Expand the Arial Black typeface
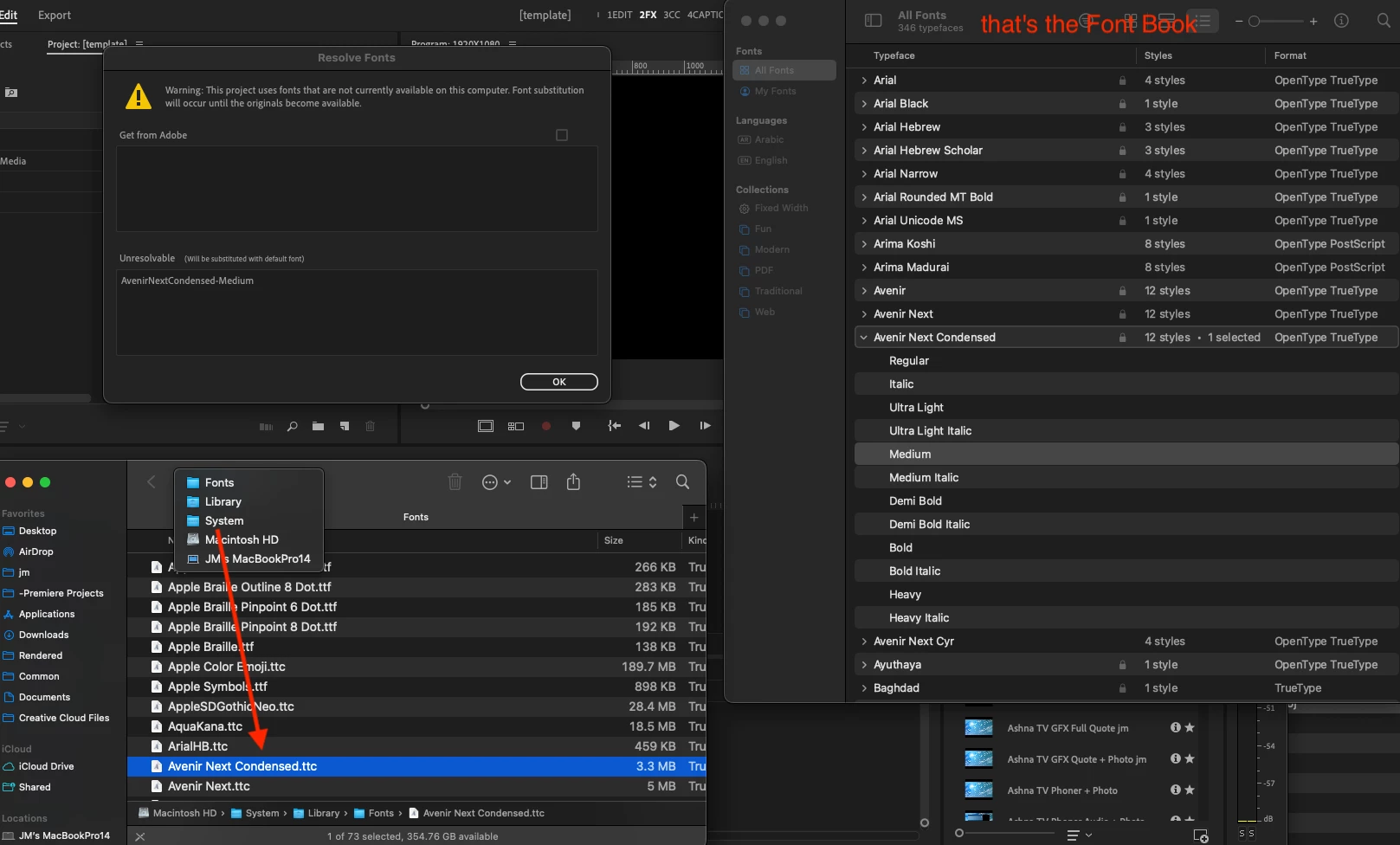The image size is (1400, 845). pyautogui.click(x=864, y=104)
